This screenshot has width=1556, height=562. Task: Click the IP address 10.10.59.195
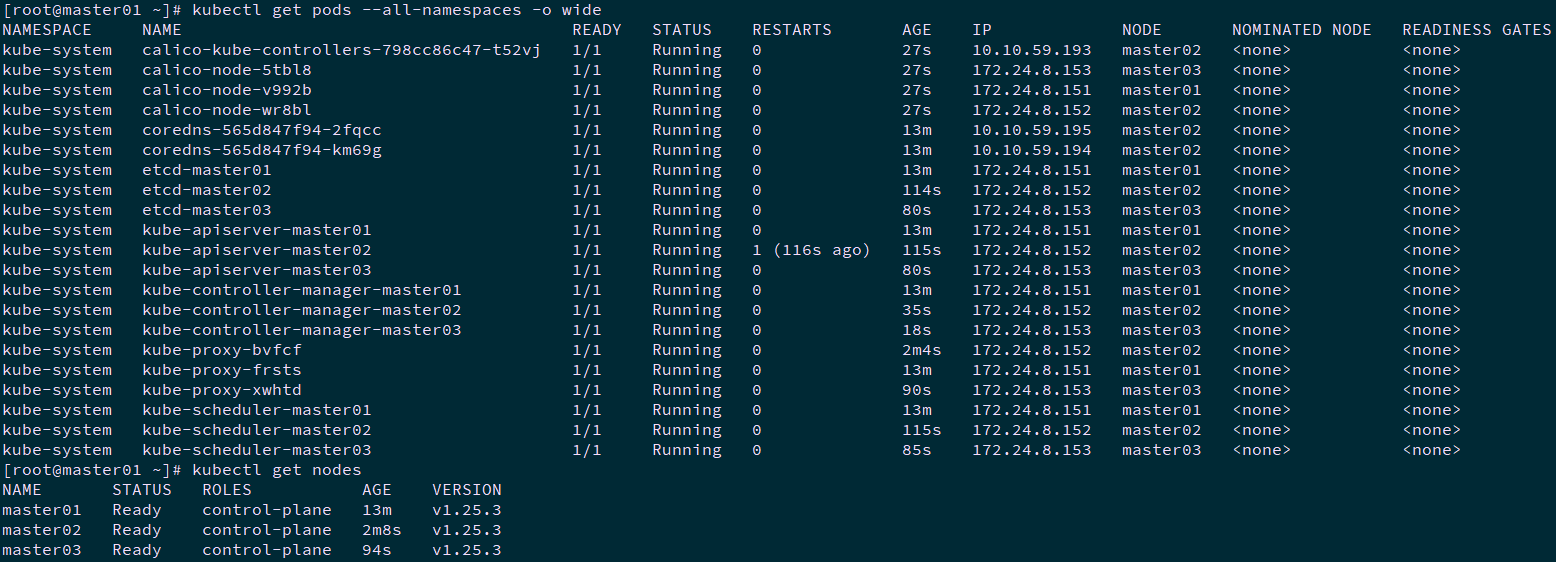(1031, 130)
